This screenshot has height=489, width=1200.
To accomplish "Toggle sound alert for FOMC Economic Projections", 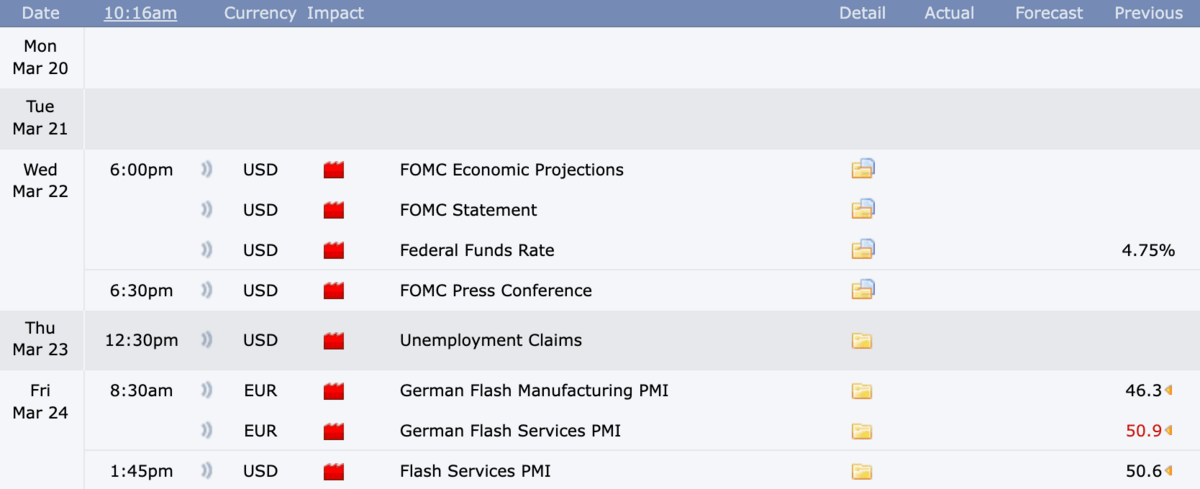I will (x=207, y=169).
